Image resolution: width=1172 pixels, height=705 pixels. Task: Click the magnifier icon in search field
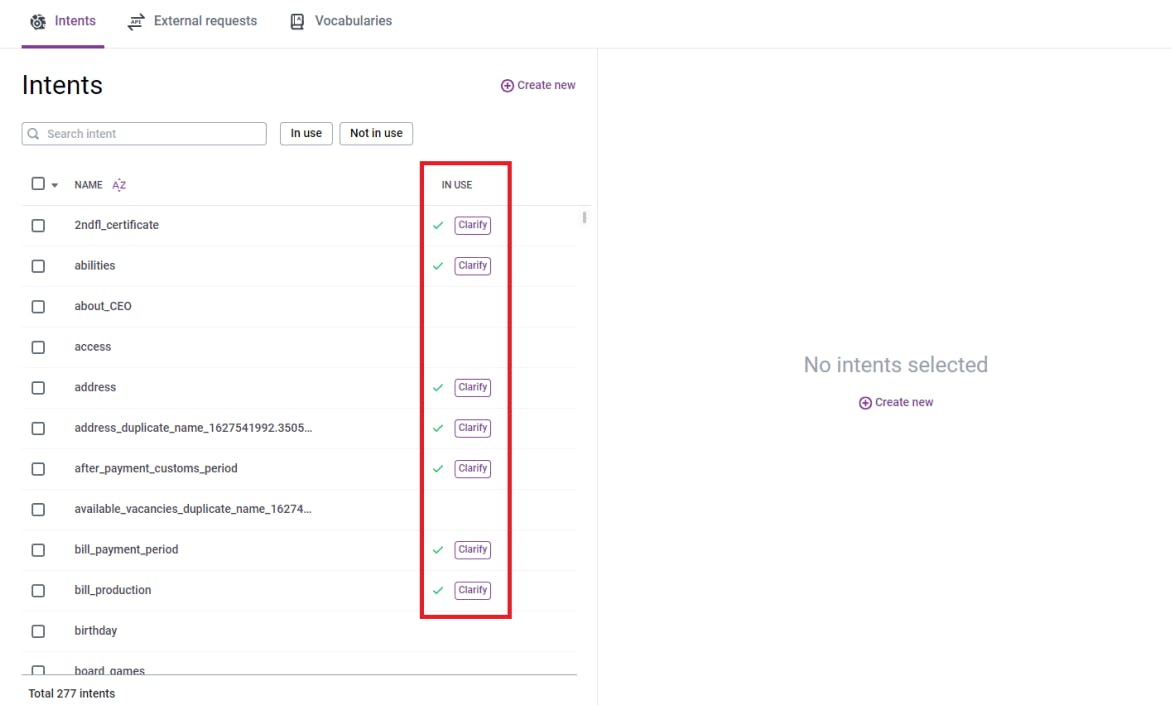(34, 134)
